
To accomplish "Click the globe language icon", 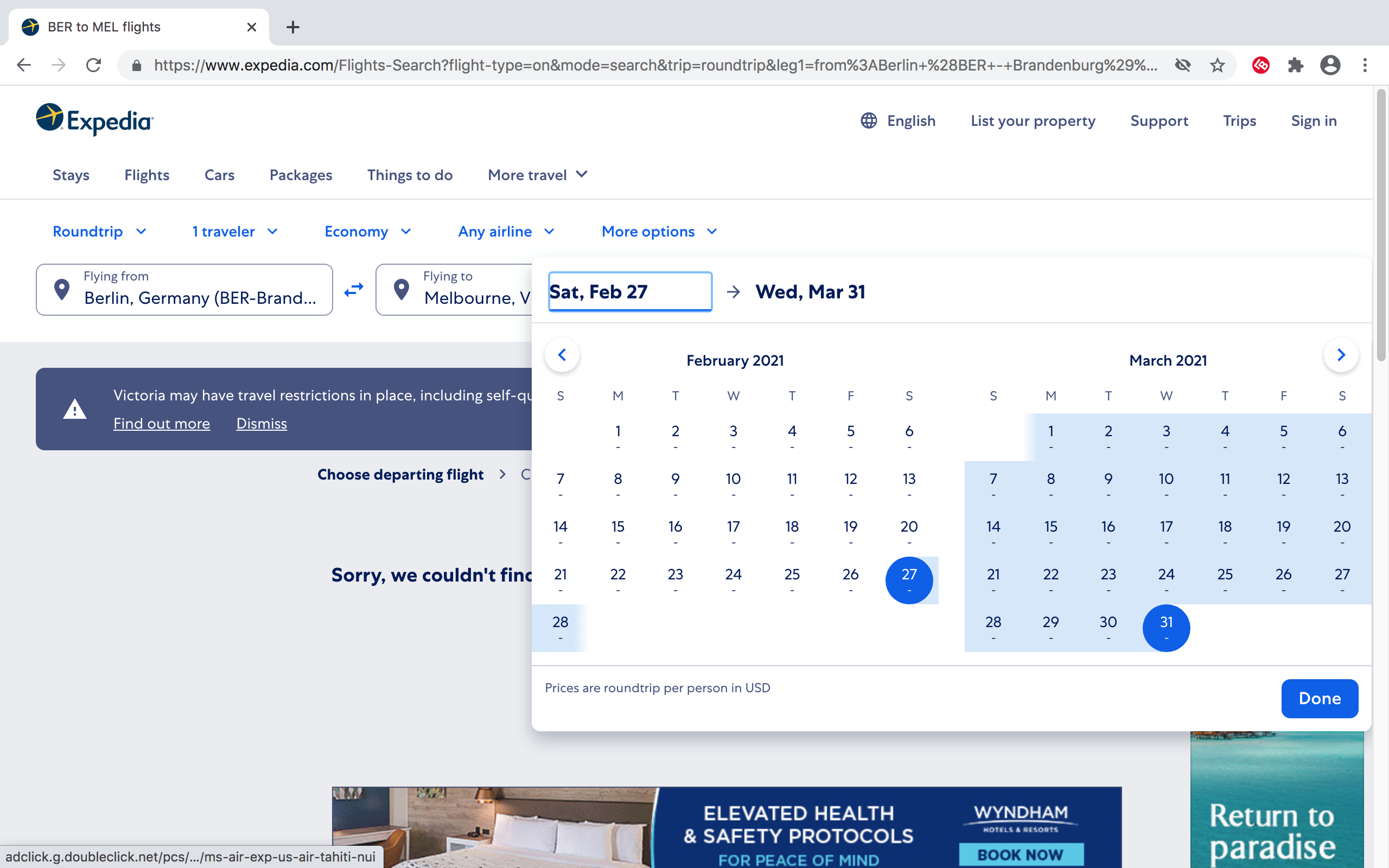I will pyautogui.click(x=869, y=120).
